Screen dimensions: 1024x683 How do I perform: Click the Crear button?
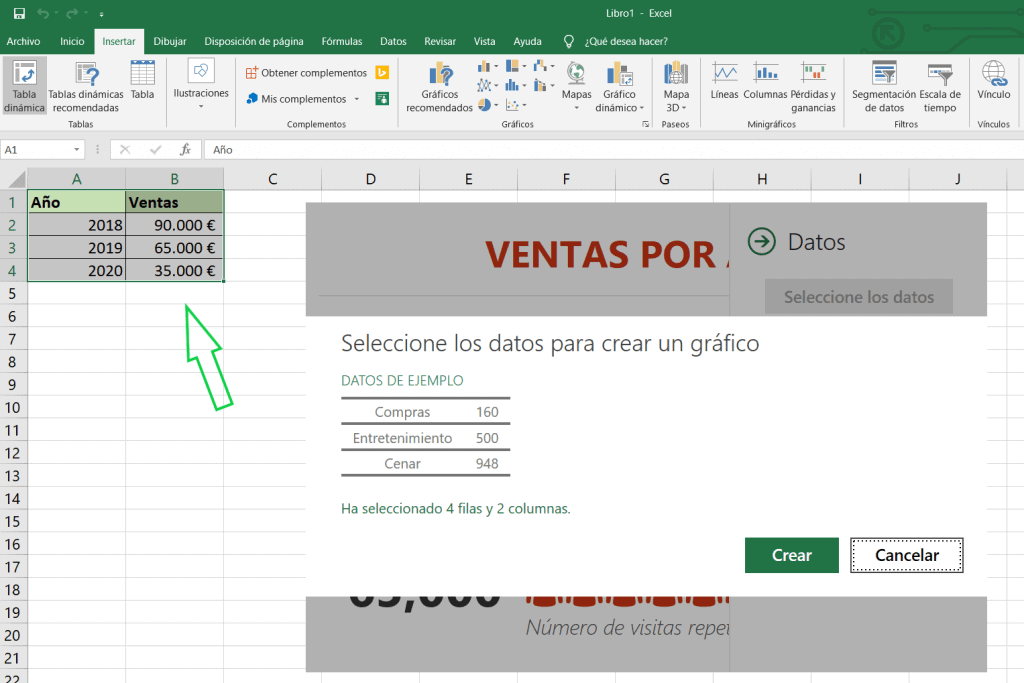pyautogui.click(x=792, y=555)
